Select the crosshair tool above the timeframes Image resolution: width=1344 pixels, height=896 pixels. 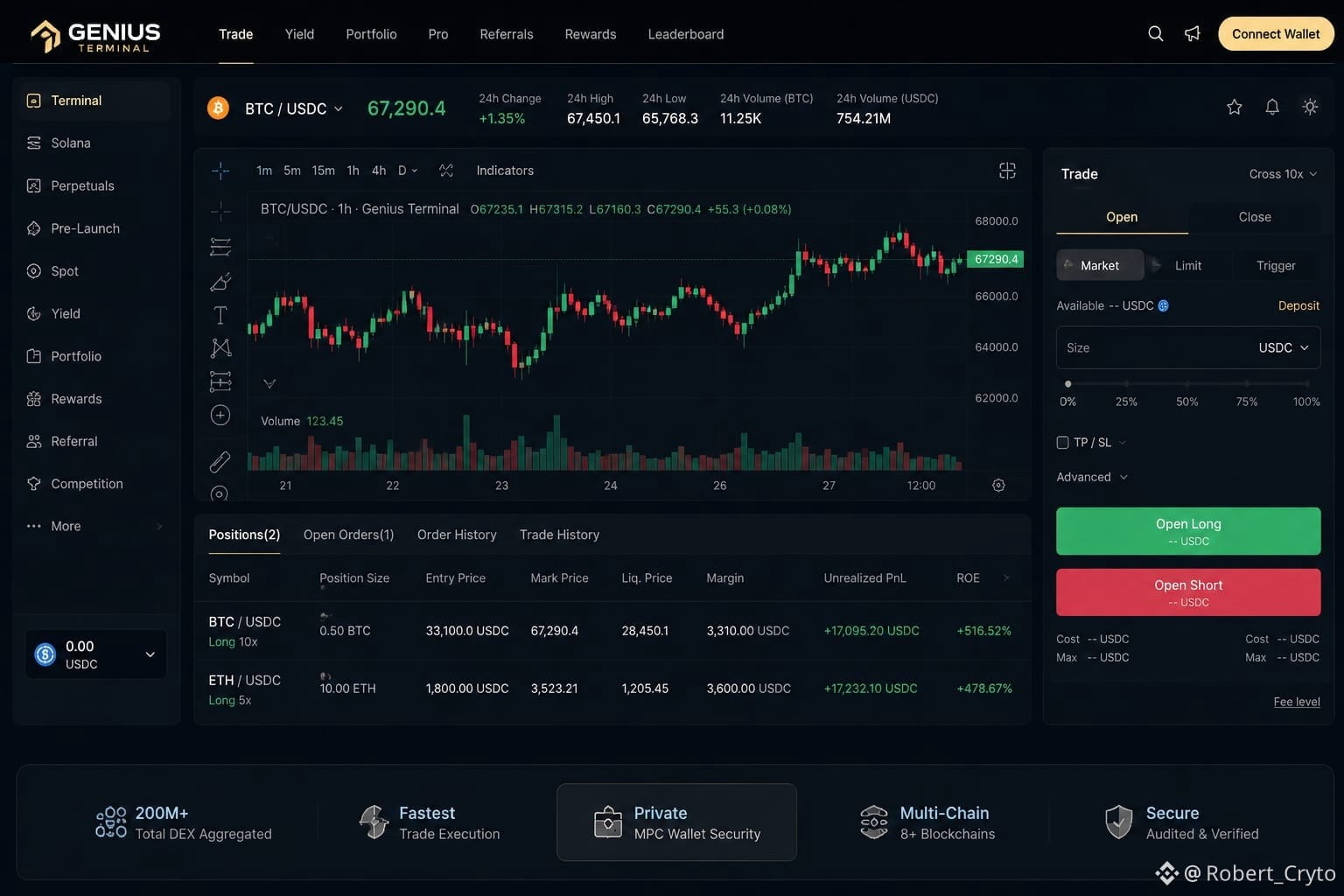point(220,171)
